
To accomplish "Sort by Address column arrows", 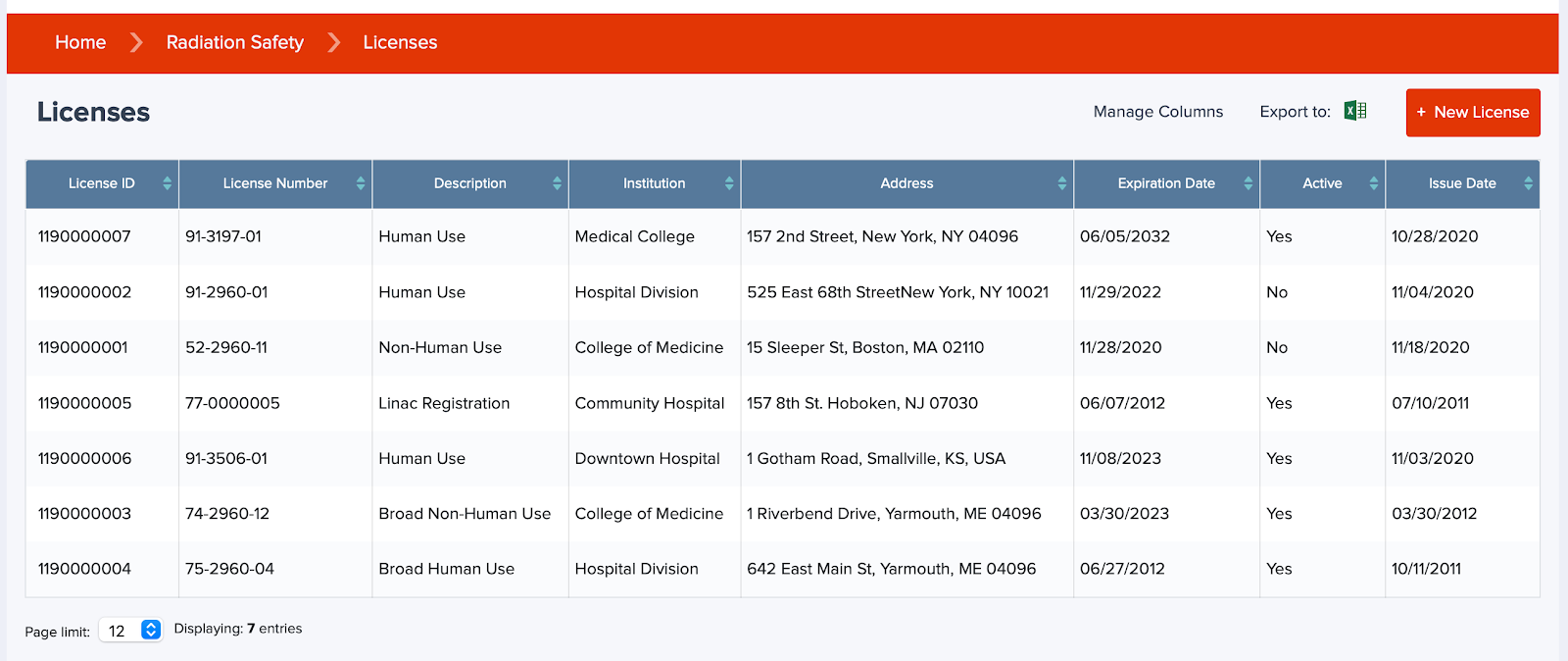I will pyautogui.click(x=1062, y=183).
